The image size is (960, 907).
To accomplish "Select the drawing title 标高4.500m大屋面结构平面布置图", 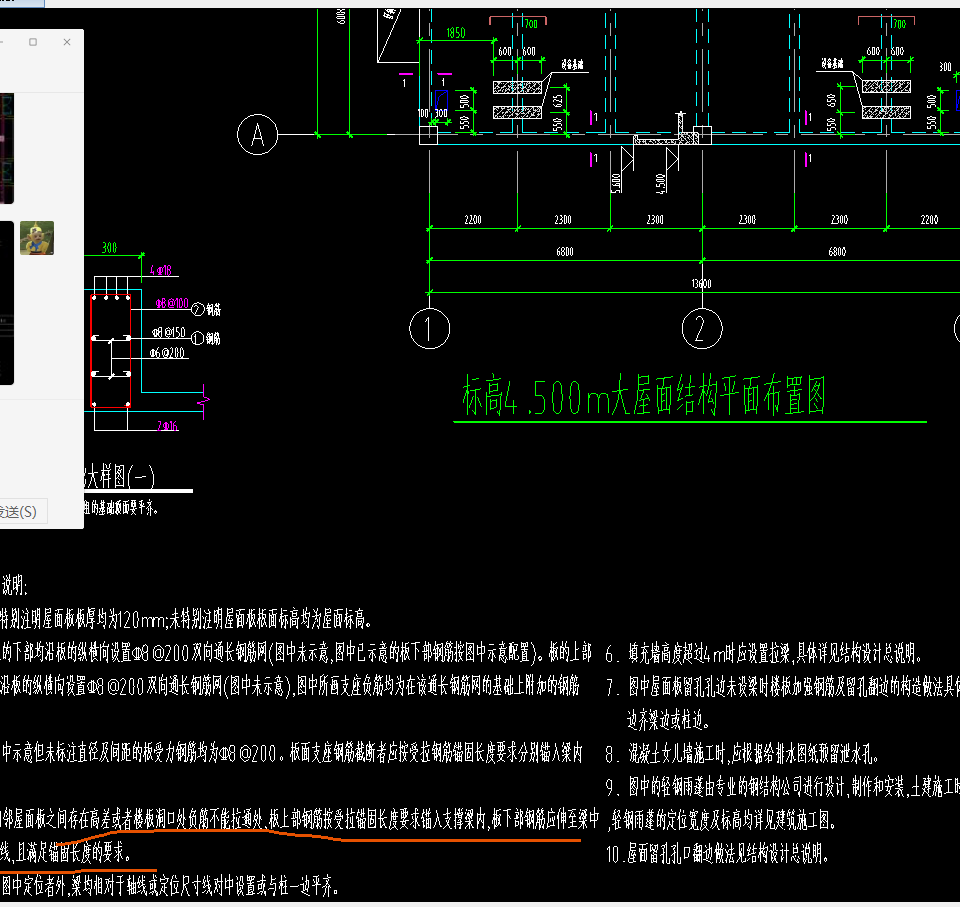I will (643, 396).
